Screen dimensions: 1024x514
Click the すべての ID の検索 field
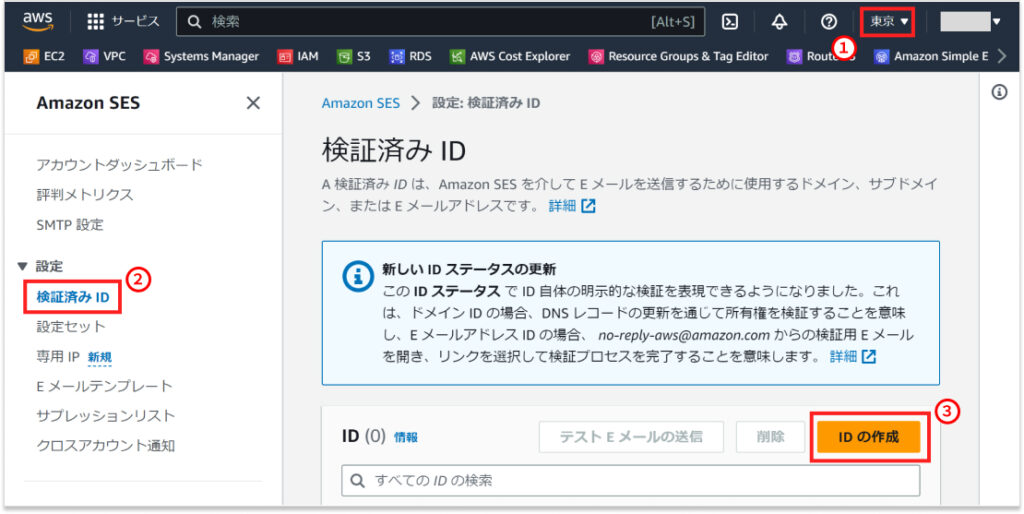630,481
